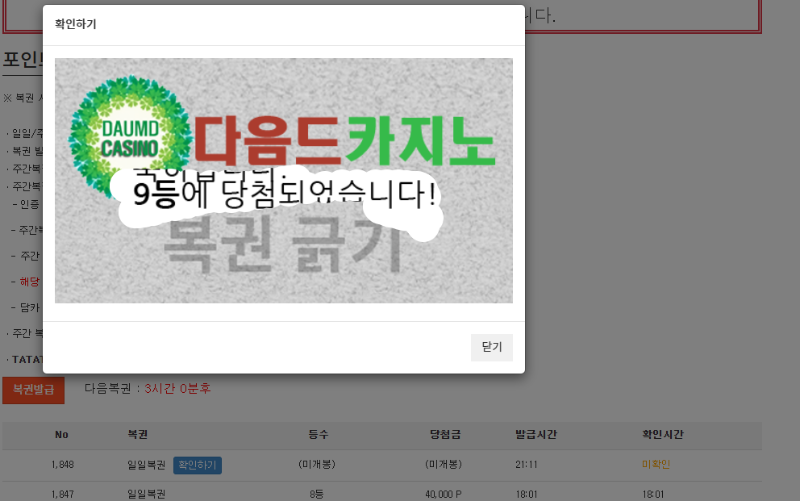Click the No column header

click(x=62, y=435)
